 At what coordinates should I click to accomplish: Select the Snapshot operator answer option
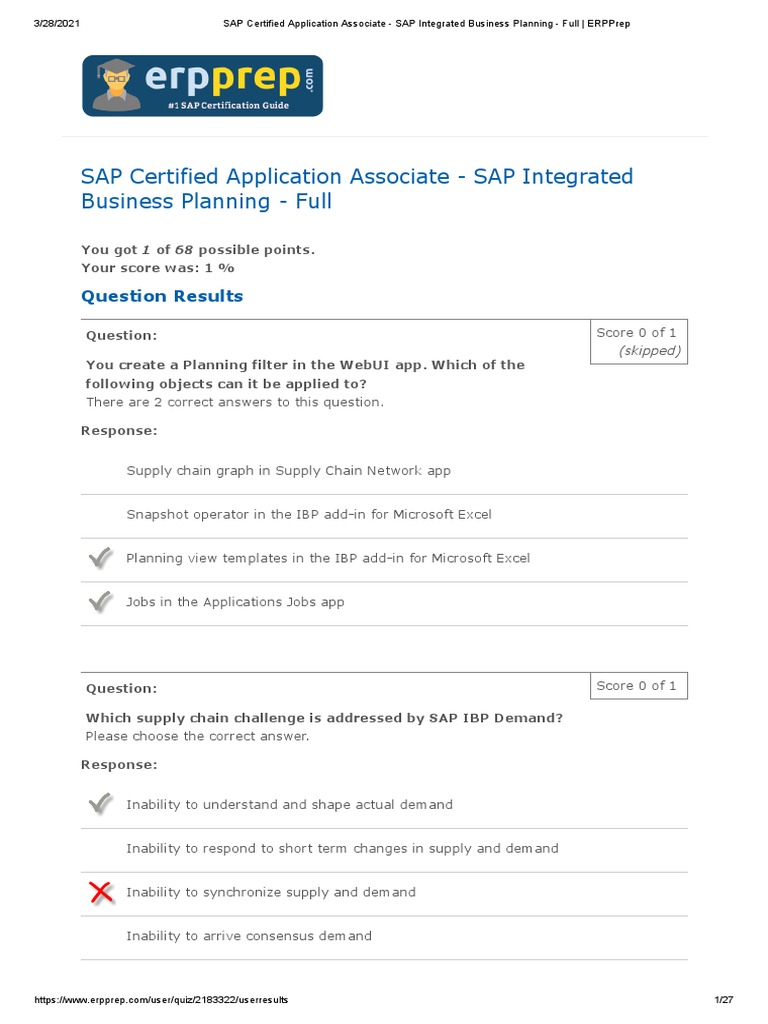click(x=308, y=515)
